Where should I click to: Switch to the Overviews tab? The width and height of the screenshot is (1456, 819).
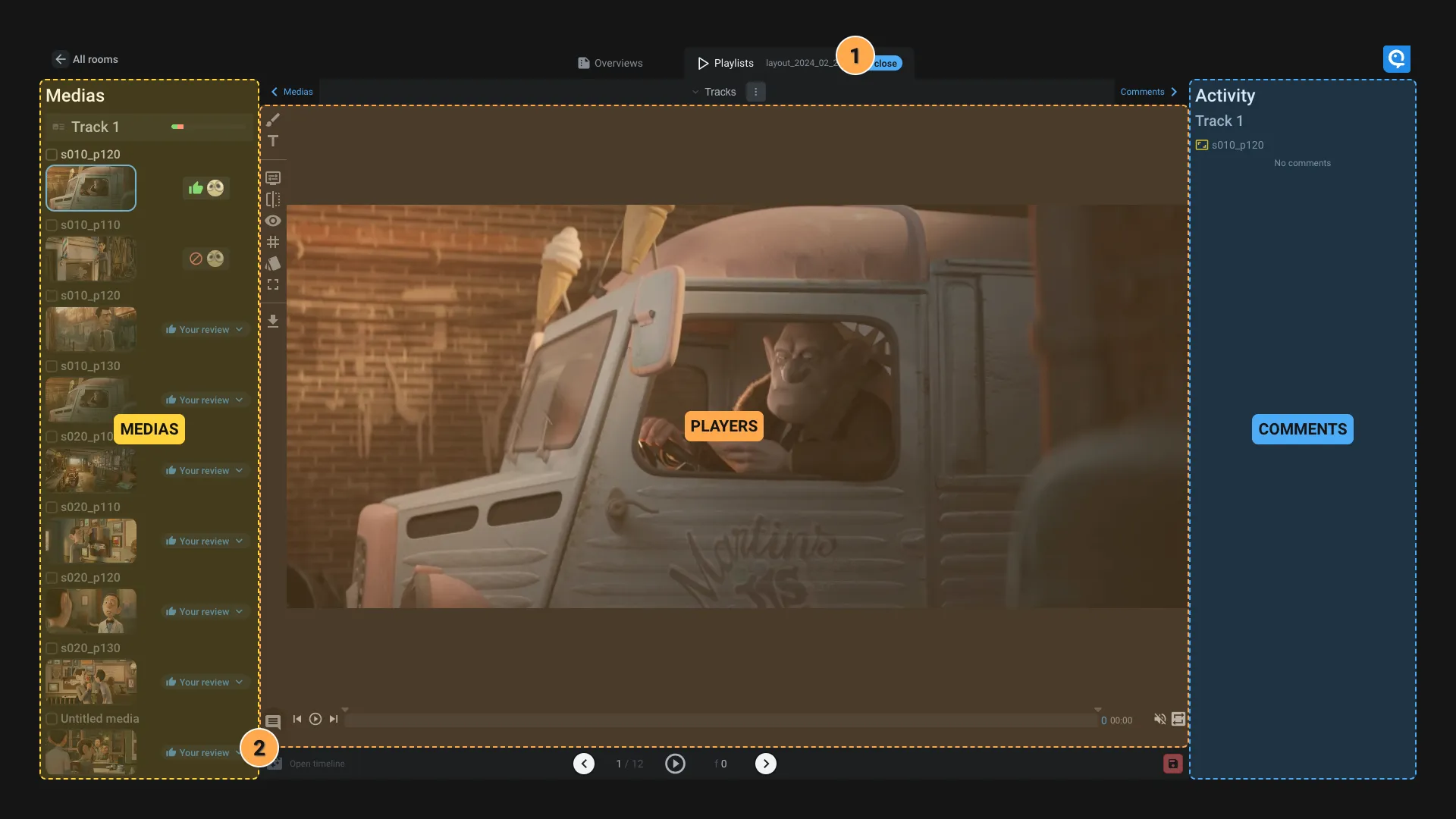[610, 63]
